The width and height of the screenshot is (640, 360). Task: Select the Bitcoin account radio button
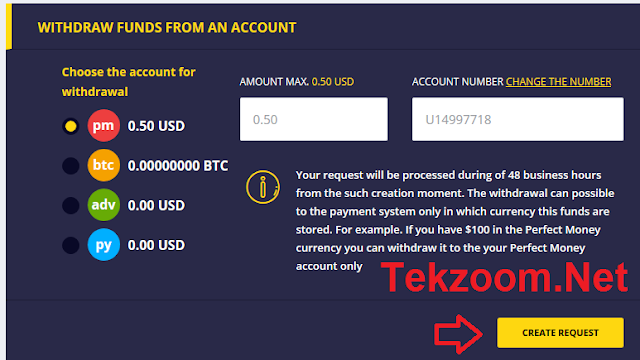pyautogui.click(x=71, y=166)
